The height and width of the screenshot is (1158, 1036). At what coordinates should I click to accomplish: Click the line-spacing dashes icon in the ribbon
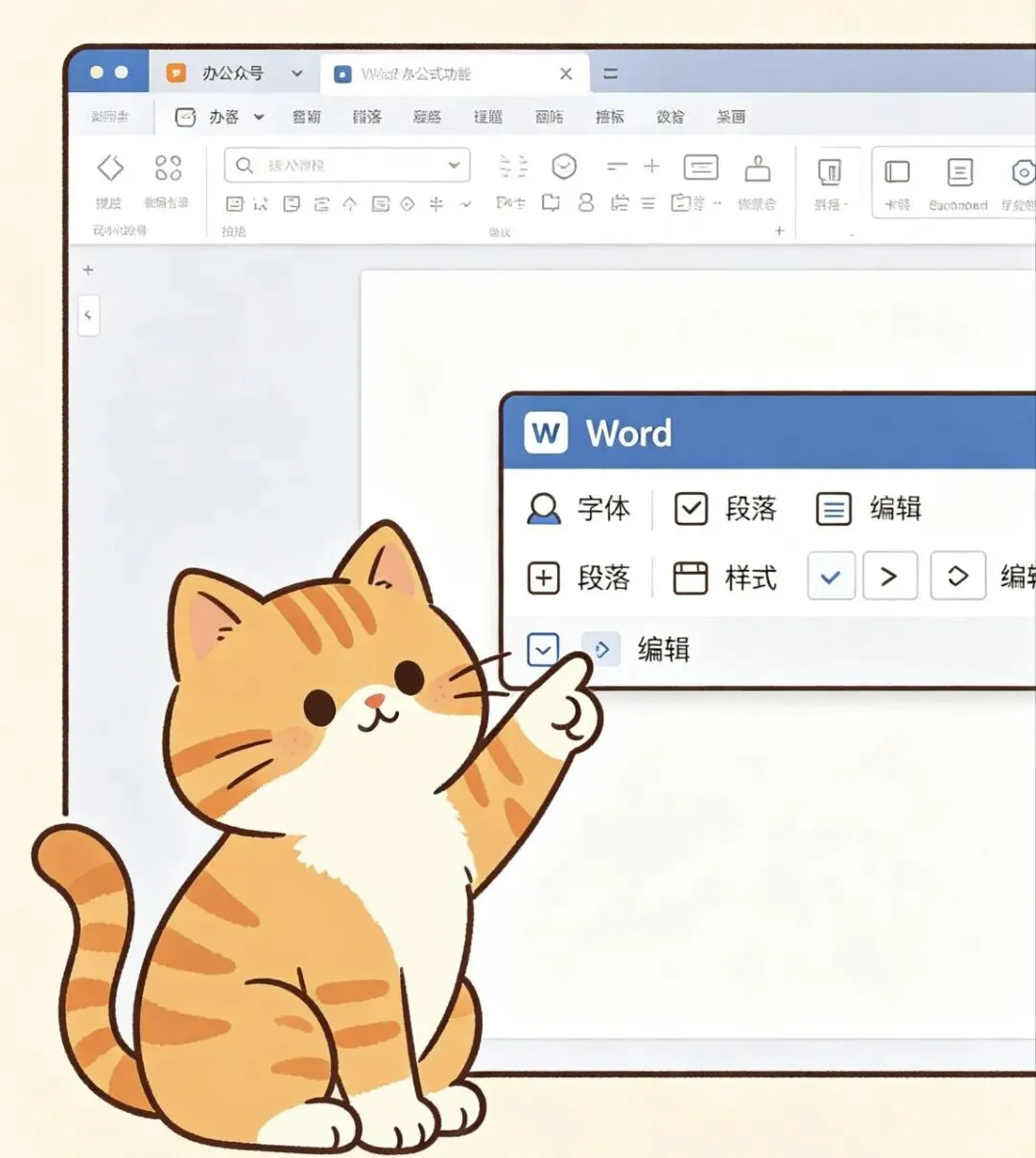513,167
